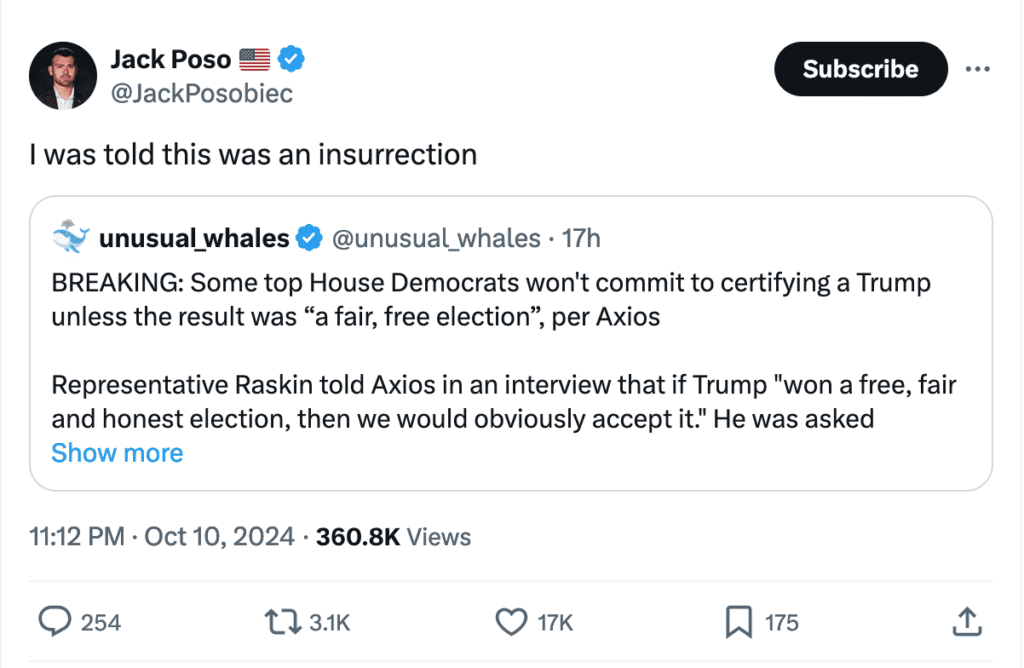This screenshot has height=668, width=1024.
Task: Open the @unusual_whales handle in quoted tweet
Action: tap(439, 238)
